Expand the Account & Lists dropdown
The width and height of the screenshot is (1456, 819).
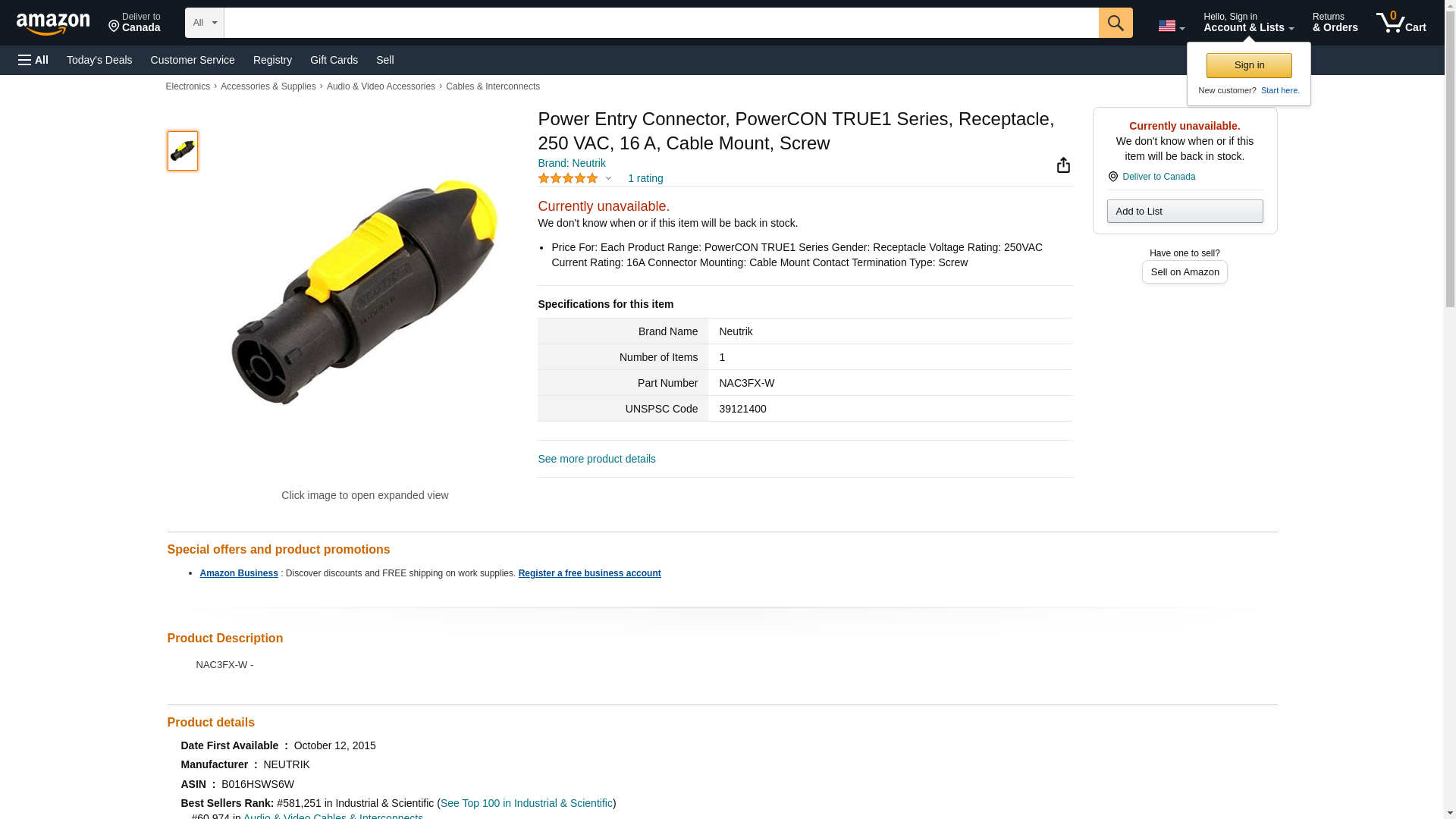(1248, 23)
